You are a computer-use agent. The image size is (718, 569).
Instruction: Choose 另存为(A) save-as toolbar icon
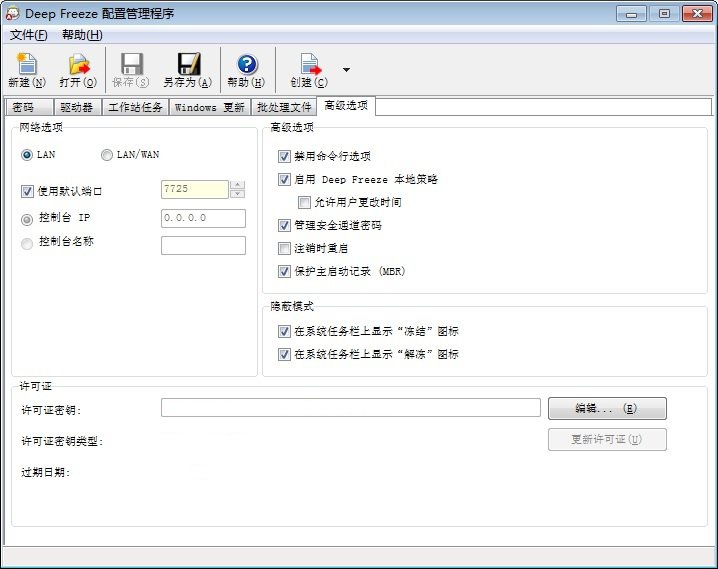click(x=188, y=70)
